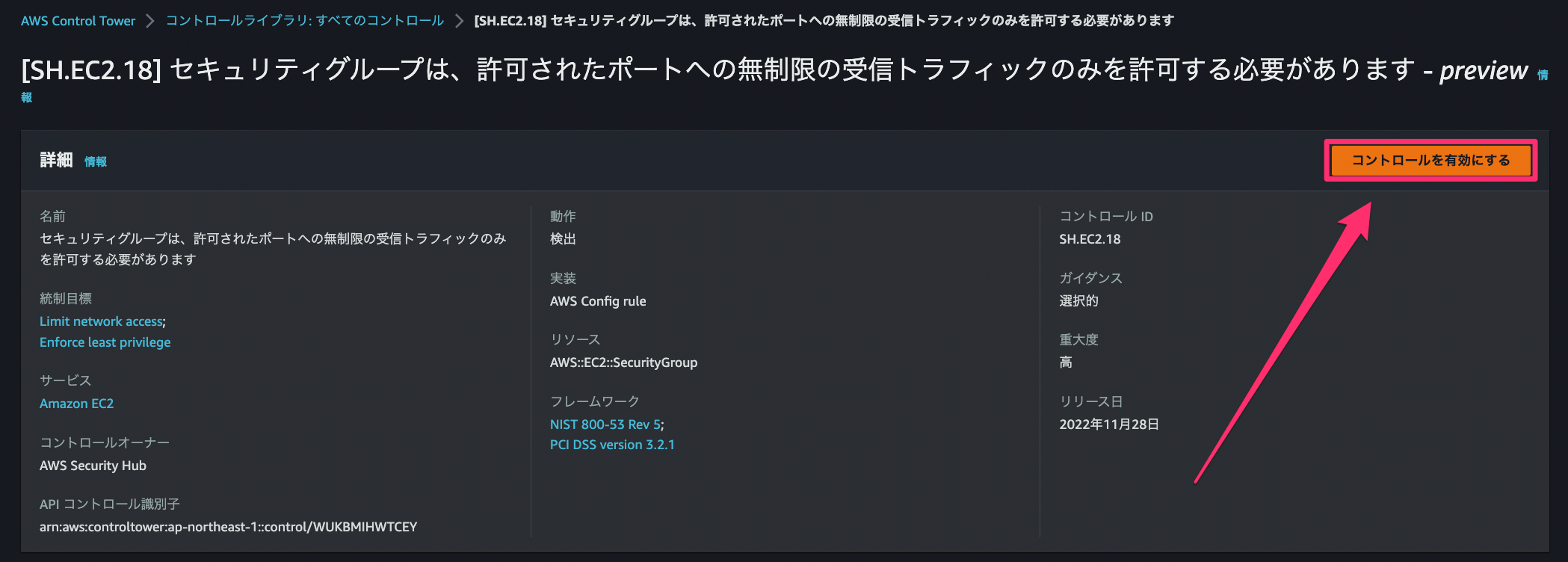The image size is (1568, 562).
Task: Go to コントロールライブラリ: すべてのコントロール breadcrumb
Action: click(x=305, y=21)
